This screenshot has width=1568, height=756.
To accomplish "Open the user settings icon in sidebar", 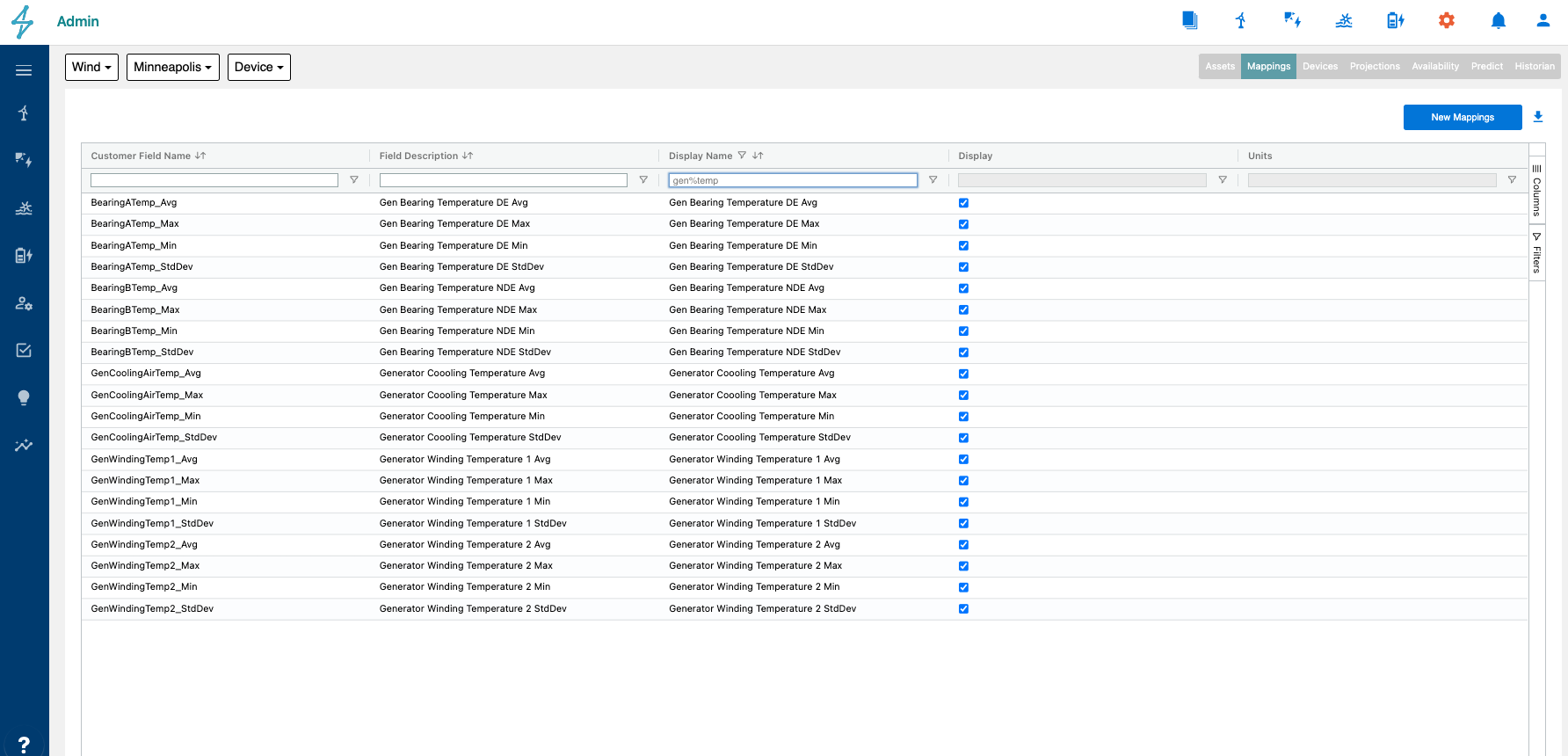I will coord(24,303).
